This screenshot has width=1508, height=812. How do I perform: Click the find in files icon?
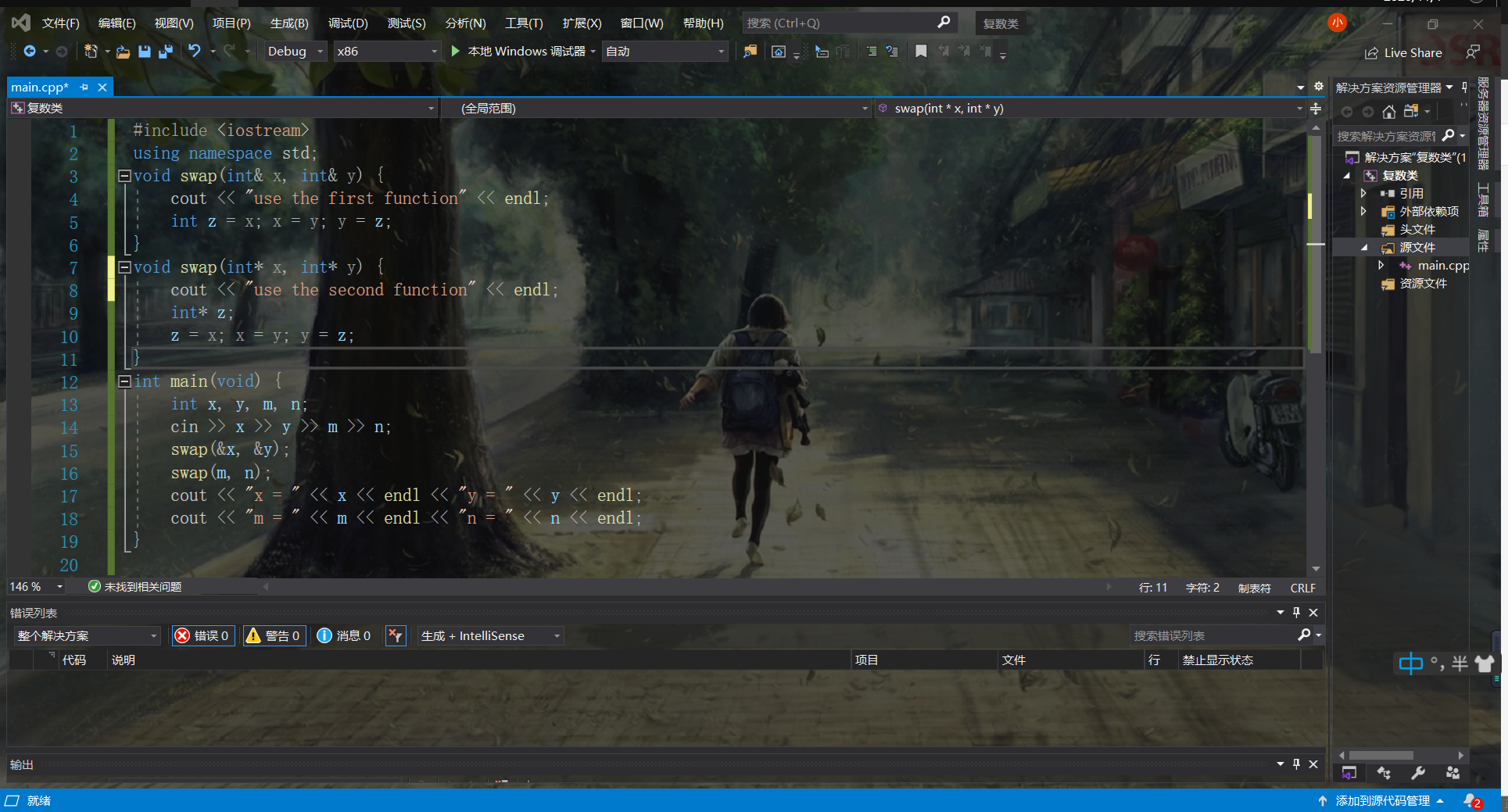[750, 52]
